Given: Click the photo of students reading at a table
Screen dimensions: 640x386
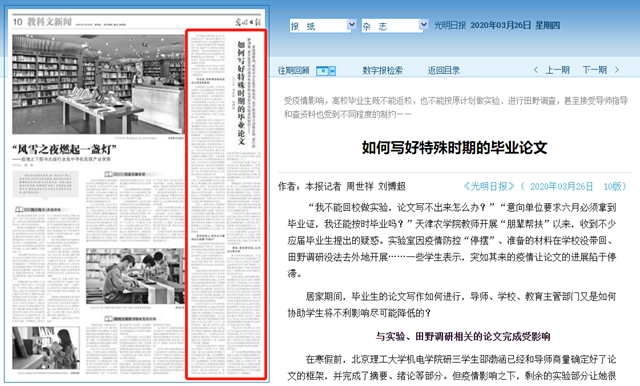Looking at the screenshot, I should click(x=135, y=276).
